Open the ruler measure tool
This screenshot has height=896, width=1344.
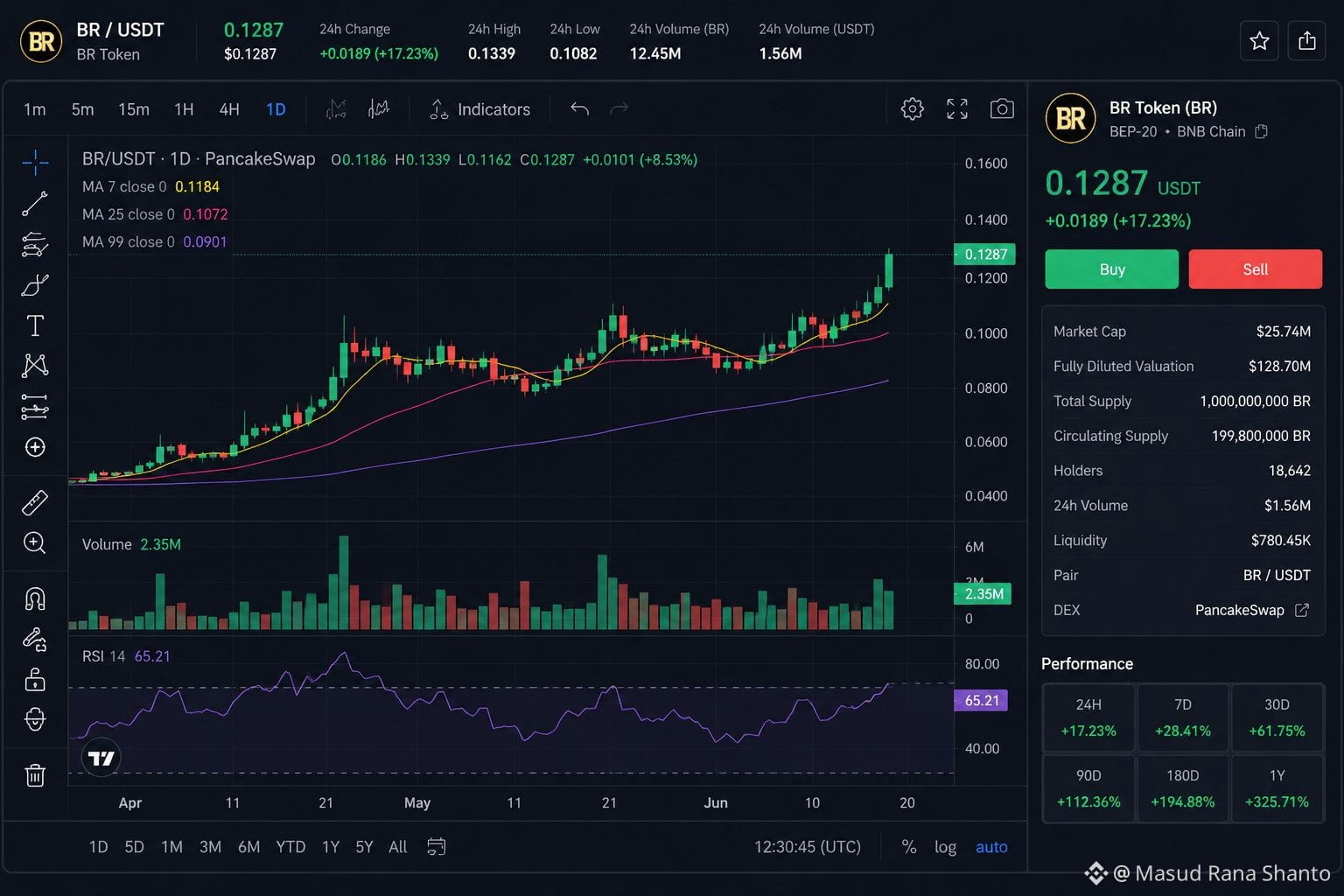click(35, 503)
